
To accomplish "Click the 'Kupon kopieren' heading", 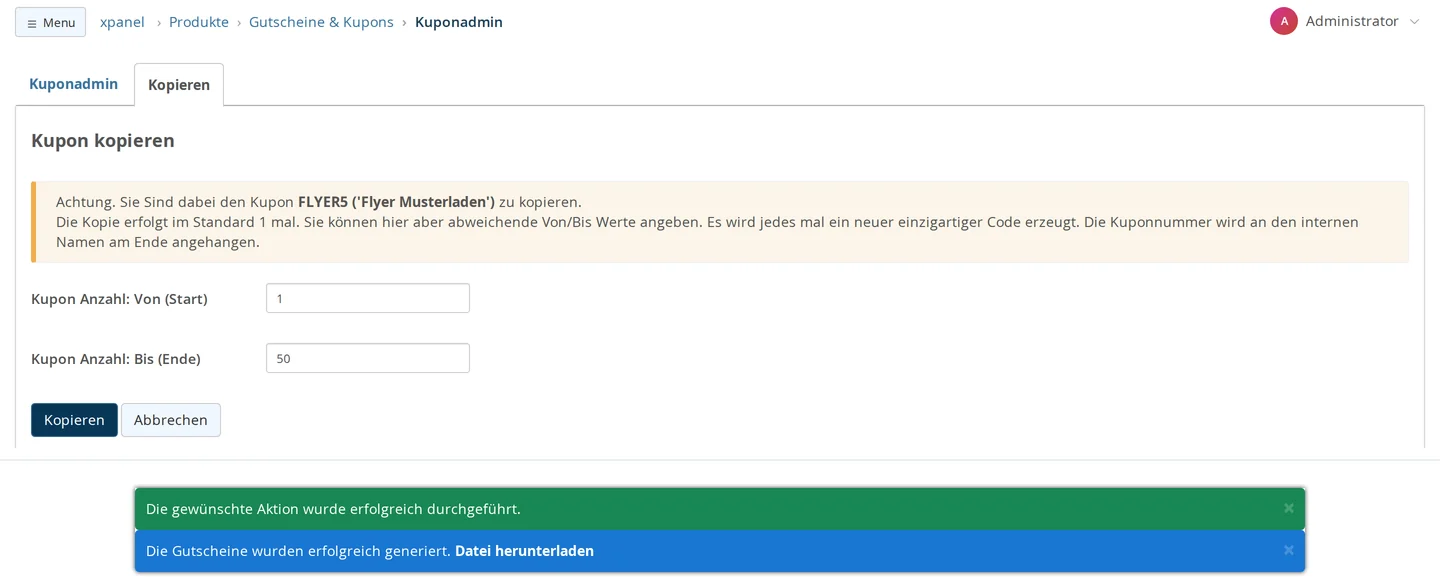I will [x=103, y=141].
